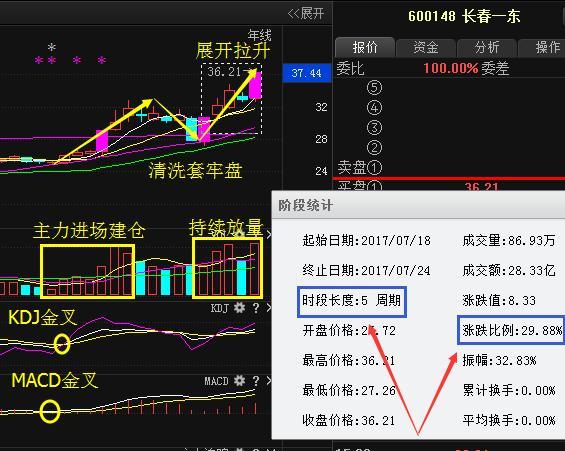Click the 展开 expand button

(x=306, y=14)
